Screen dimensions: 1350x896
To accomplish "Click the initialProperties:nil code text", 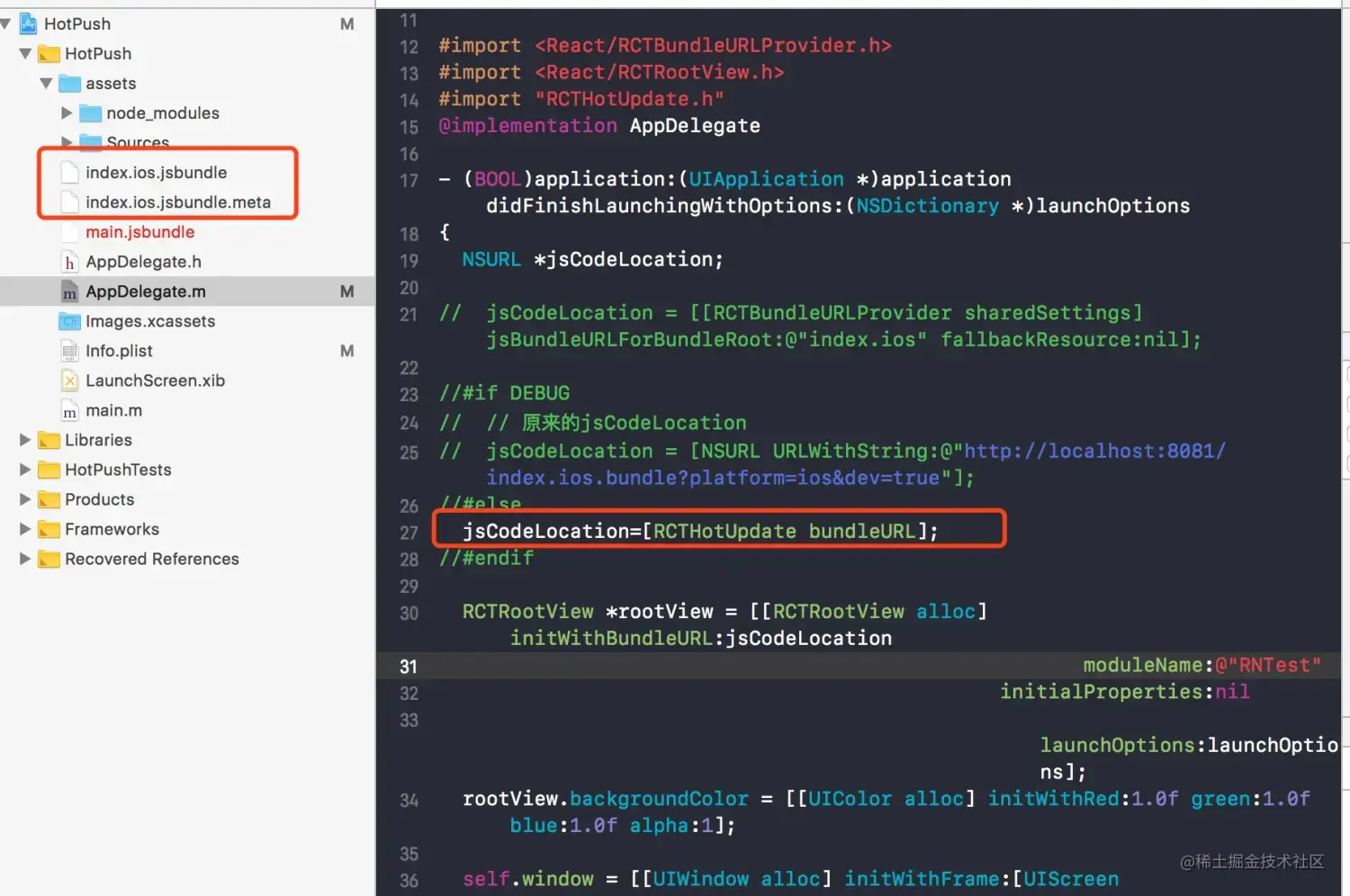I will click(x=1125, y=691).
